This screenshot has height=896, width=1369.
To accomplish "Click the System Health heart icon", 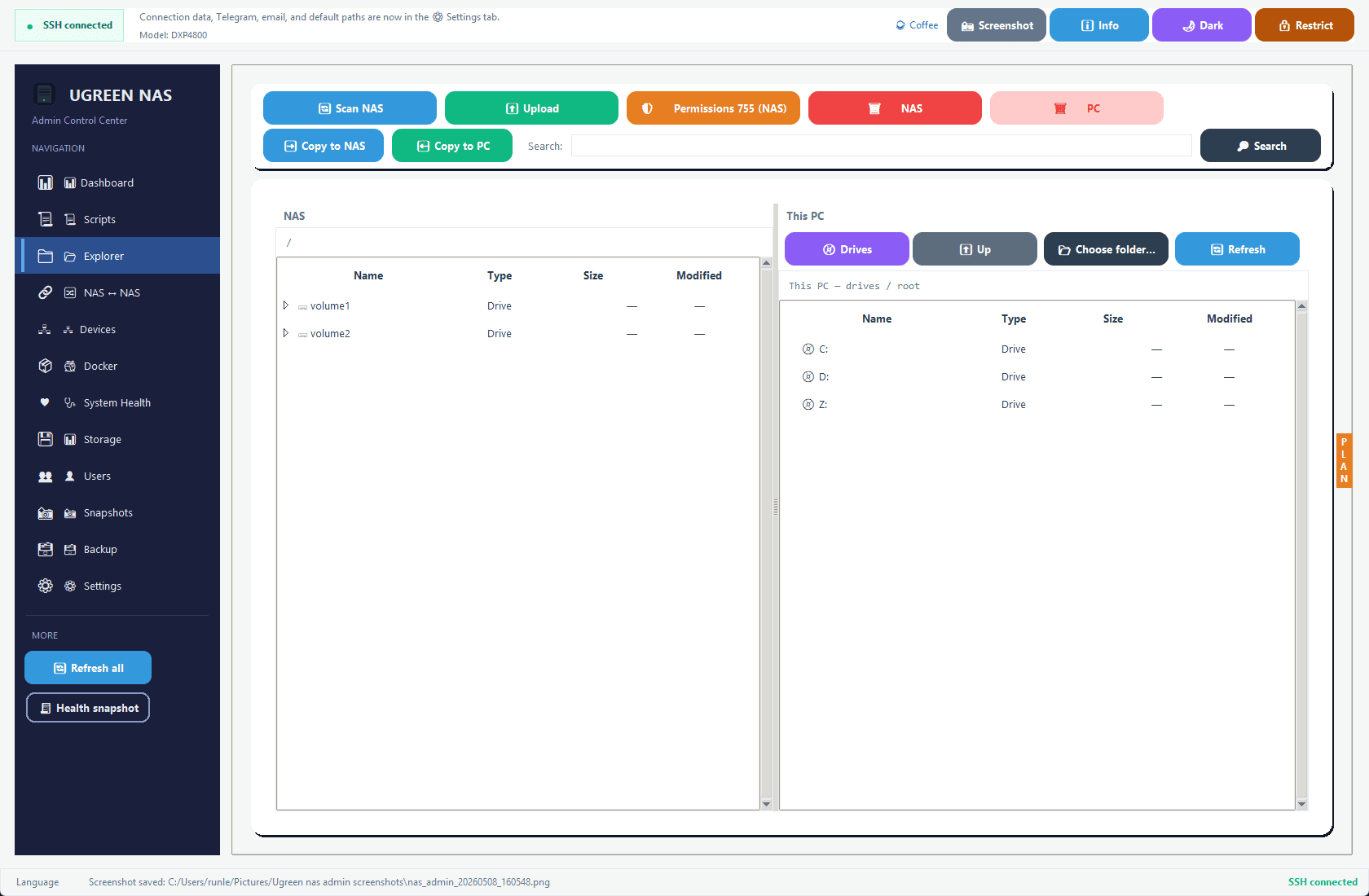I will [45, 402].
